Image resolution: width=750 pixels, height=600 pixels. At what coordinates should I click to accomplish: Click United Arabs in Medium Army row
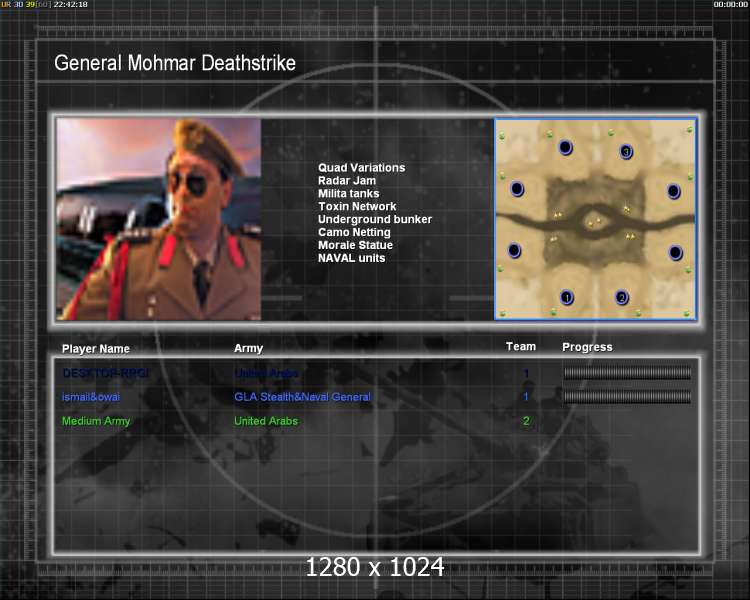coord(266,421)
